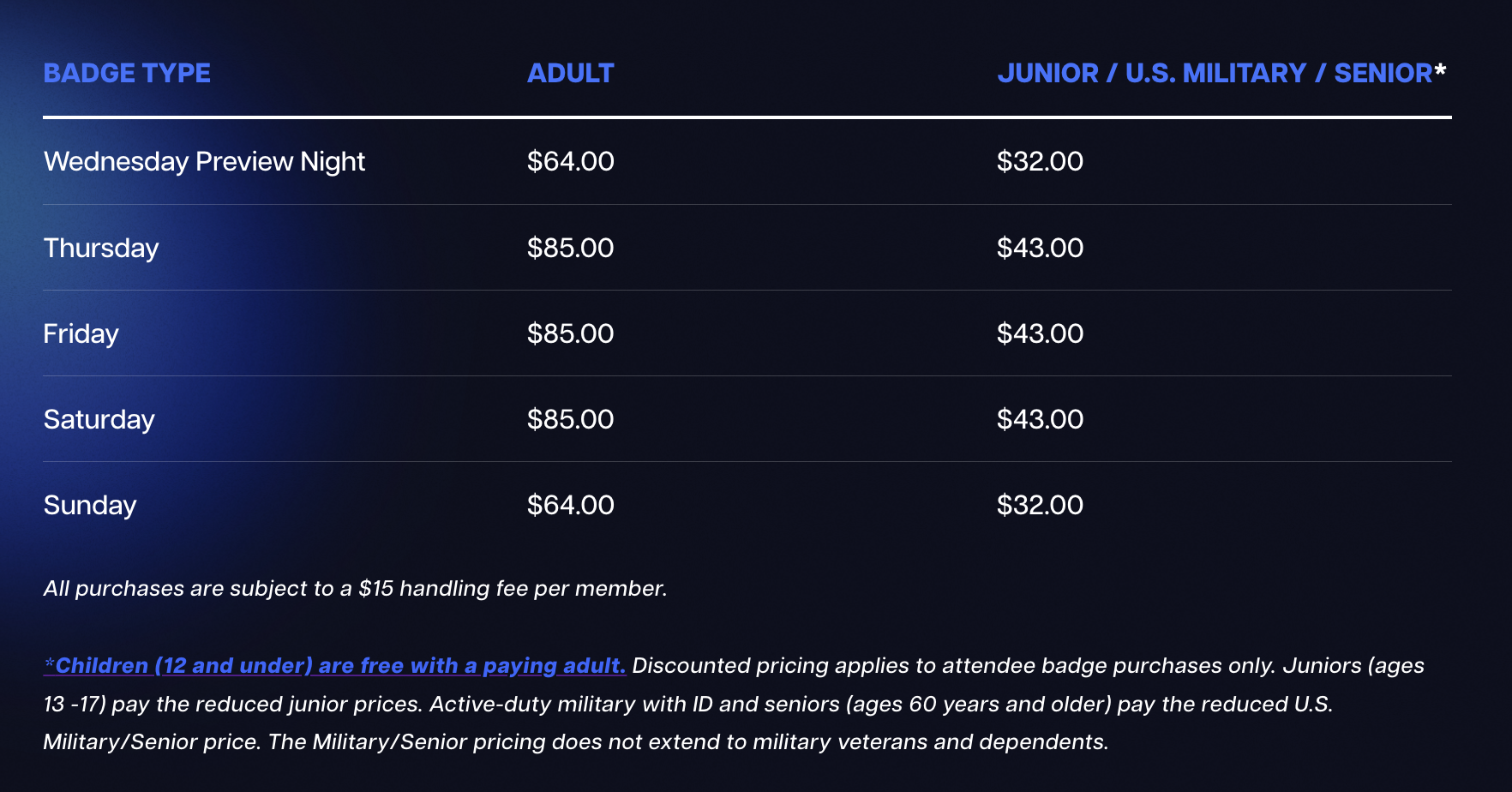Click the Sunday junior price of $32.00
This screenshot has width=1512, height=792.
1040,506
